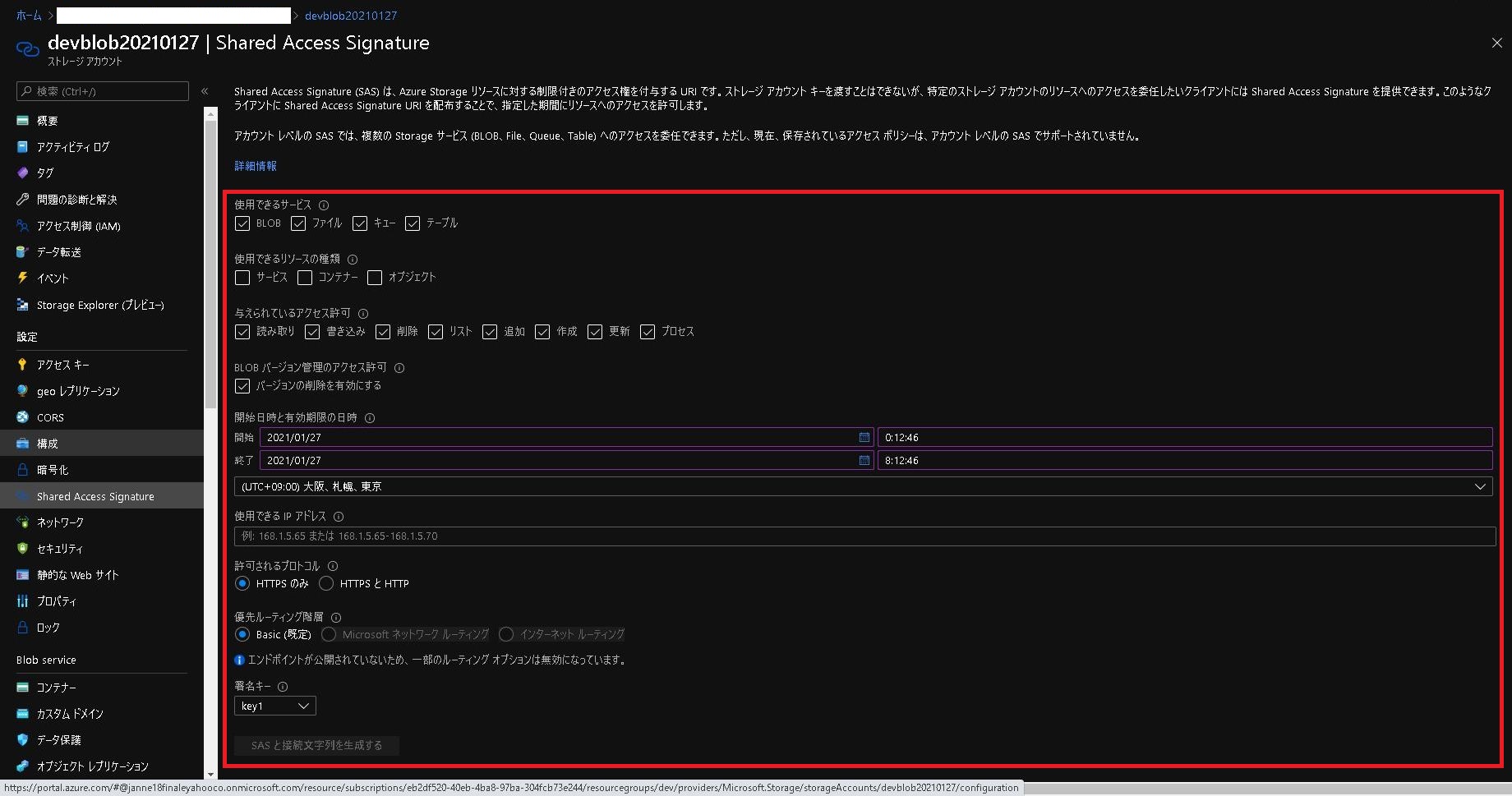
Task: Toggle the 作成 permission checkbox
Action: (542, 332)
